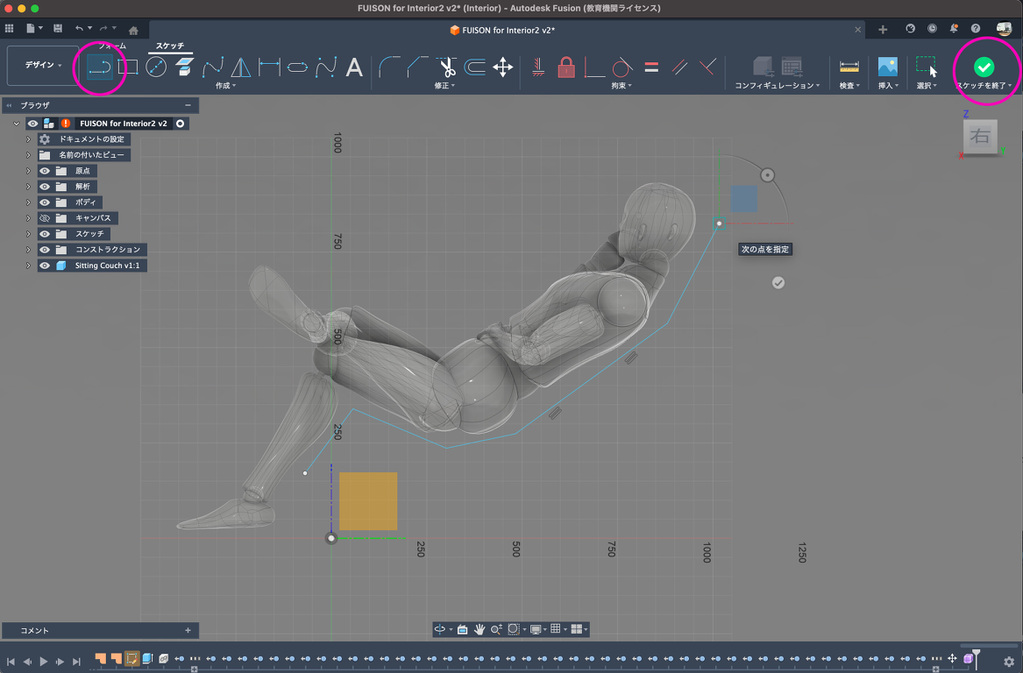Toggle visibility of Sitting Couch v1:1

pyautogui.click(x=45, y=266)
